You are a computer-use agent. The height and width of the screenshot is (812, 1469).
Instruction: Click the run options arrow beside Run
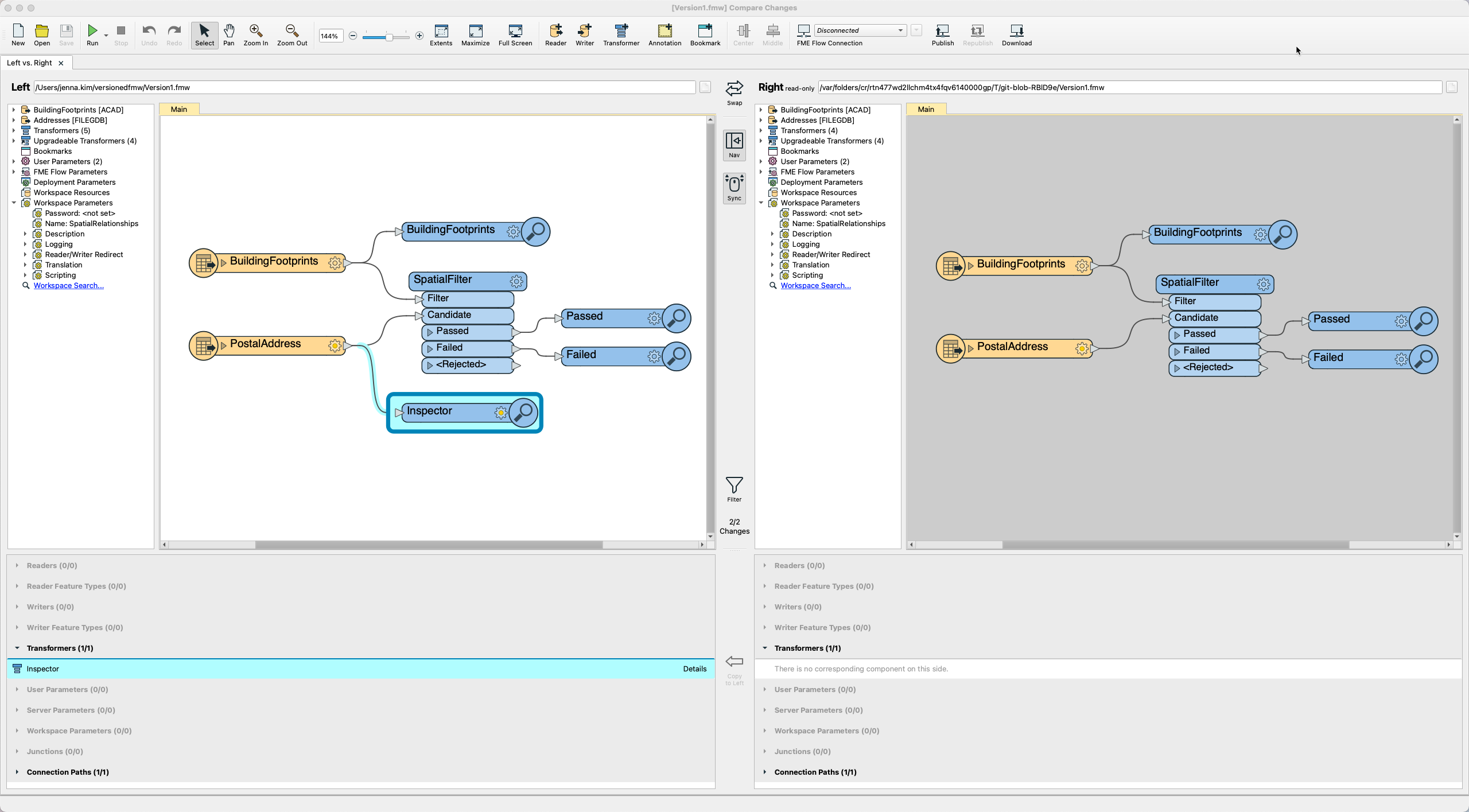coord(106,36)
